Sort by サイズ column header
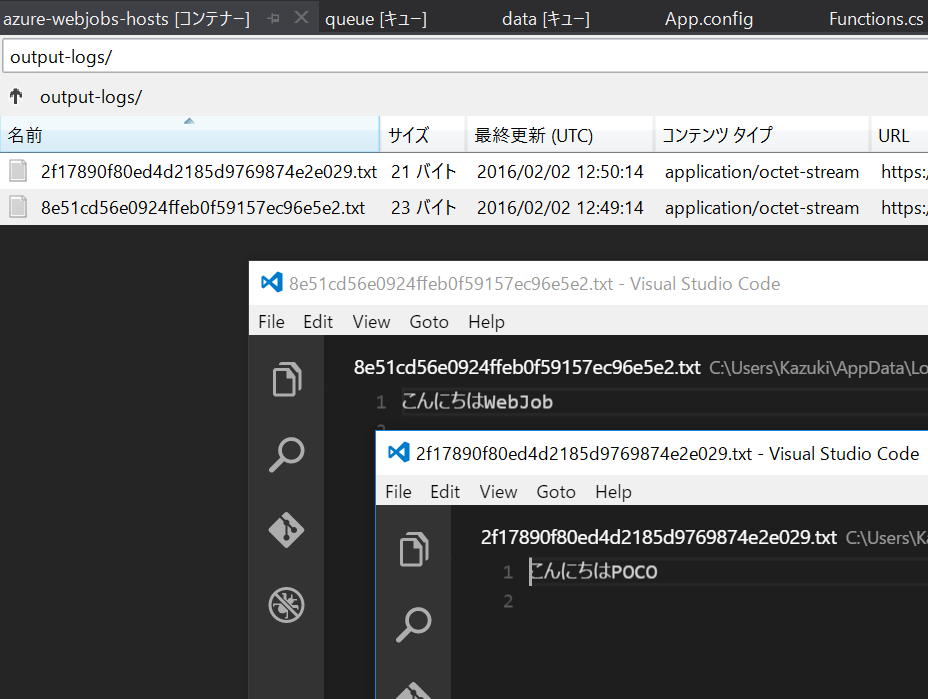Screen dimensions: 928x699 pyautogui.click(x=423, y=134)
